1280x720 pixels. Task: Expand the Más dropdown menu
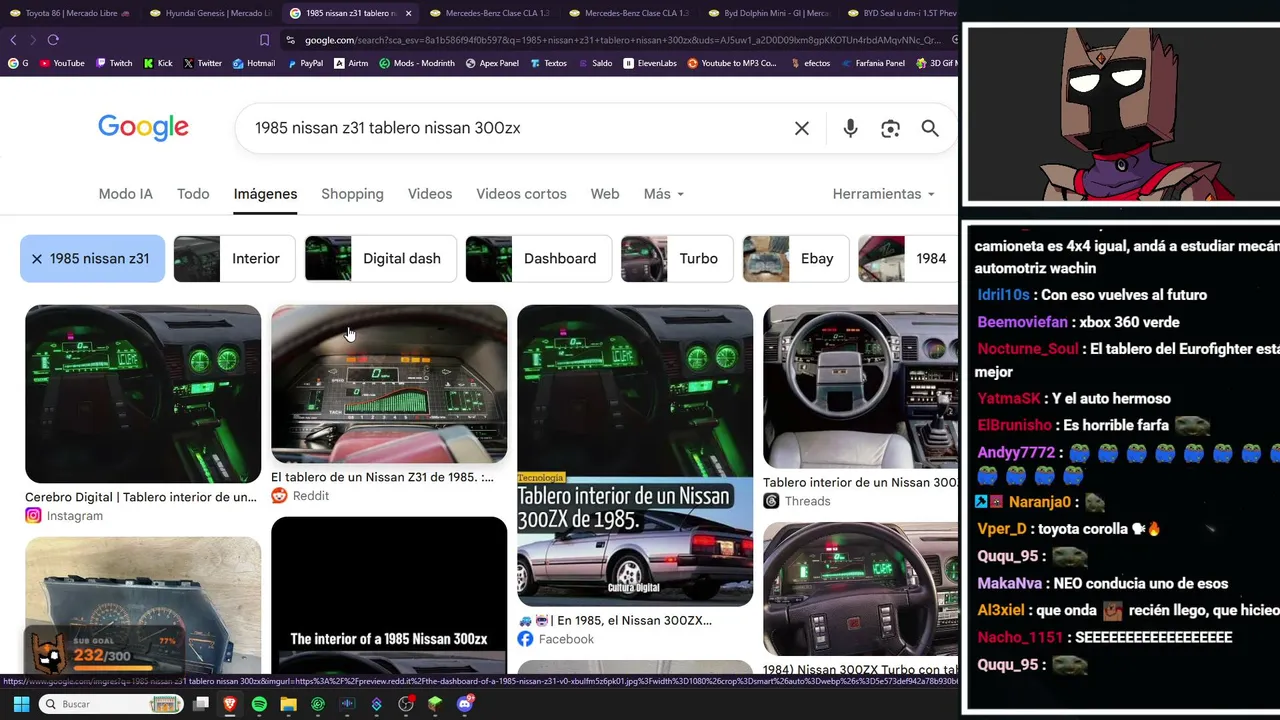point(664,194)
